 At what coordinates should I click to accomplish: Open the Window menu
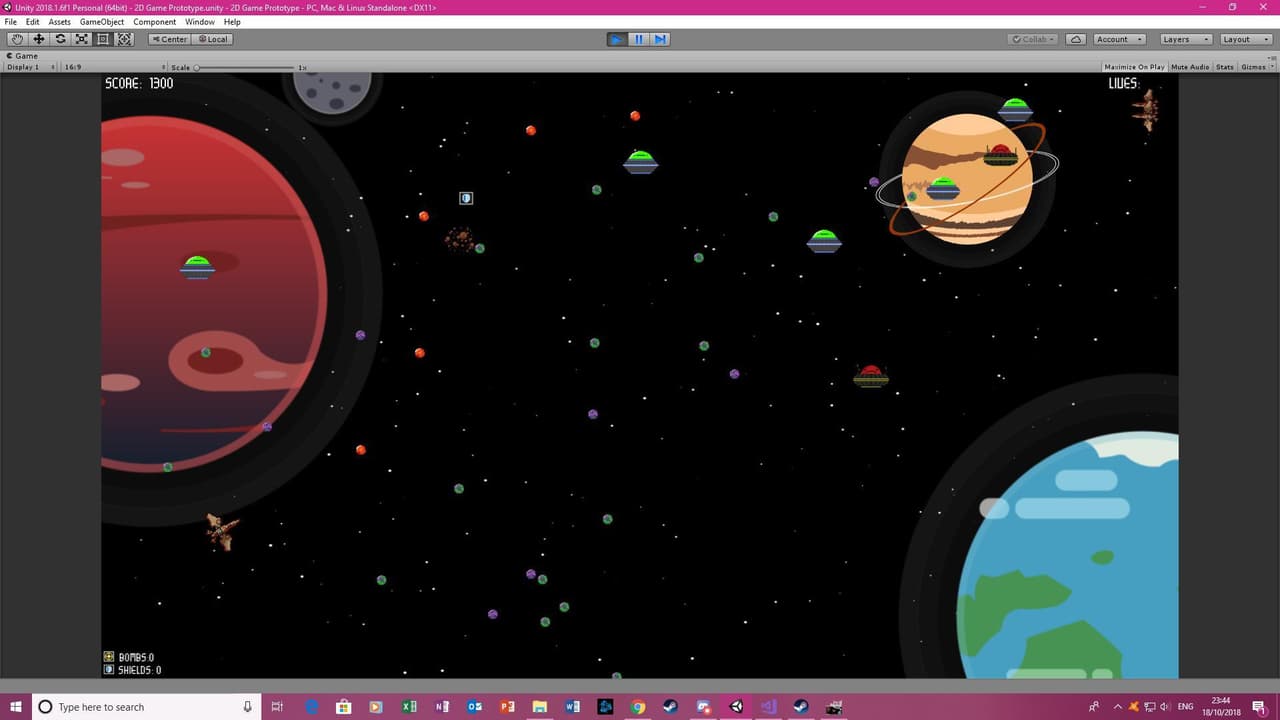point(200,22)
